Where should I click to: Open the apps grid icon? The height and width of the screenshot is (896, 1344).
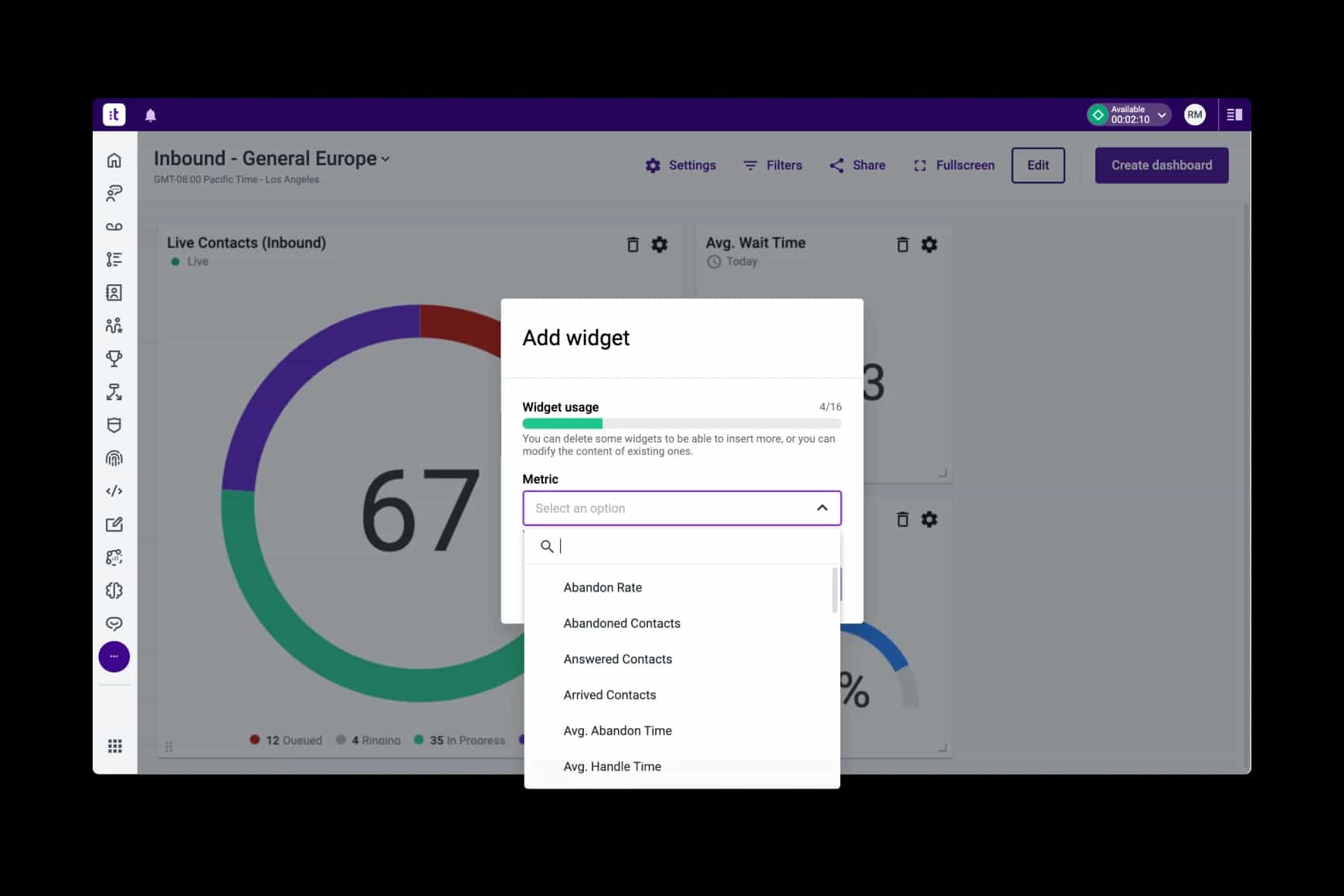[x=115, y=745]
